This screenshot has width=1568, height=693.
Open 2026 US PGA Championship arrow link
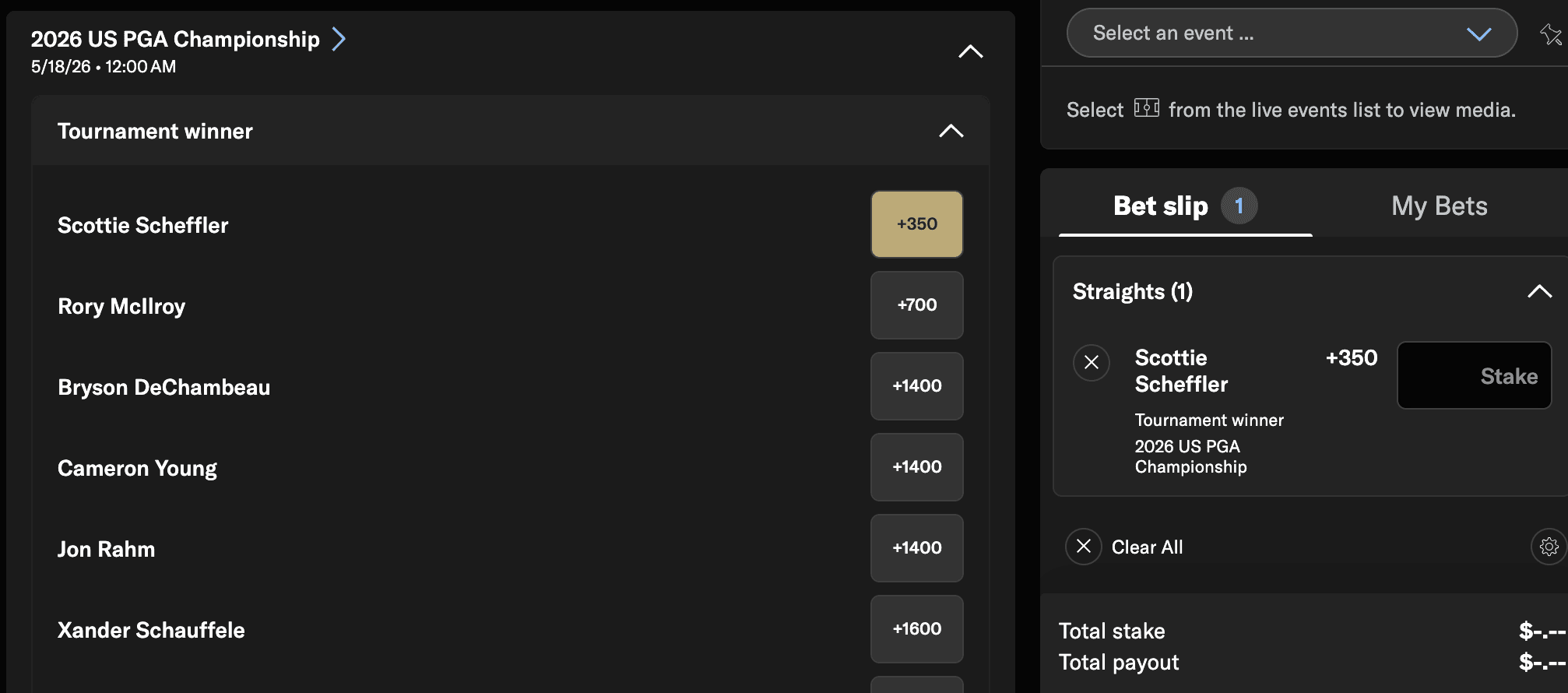339,39
